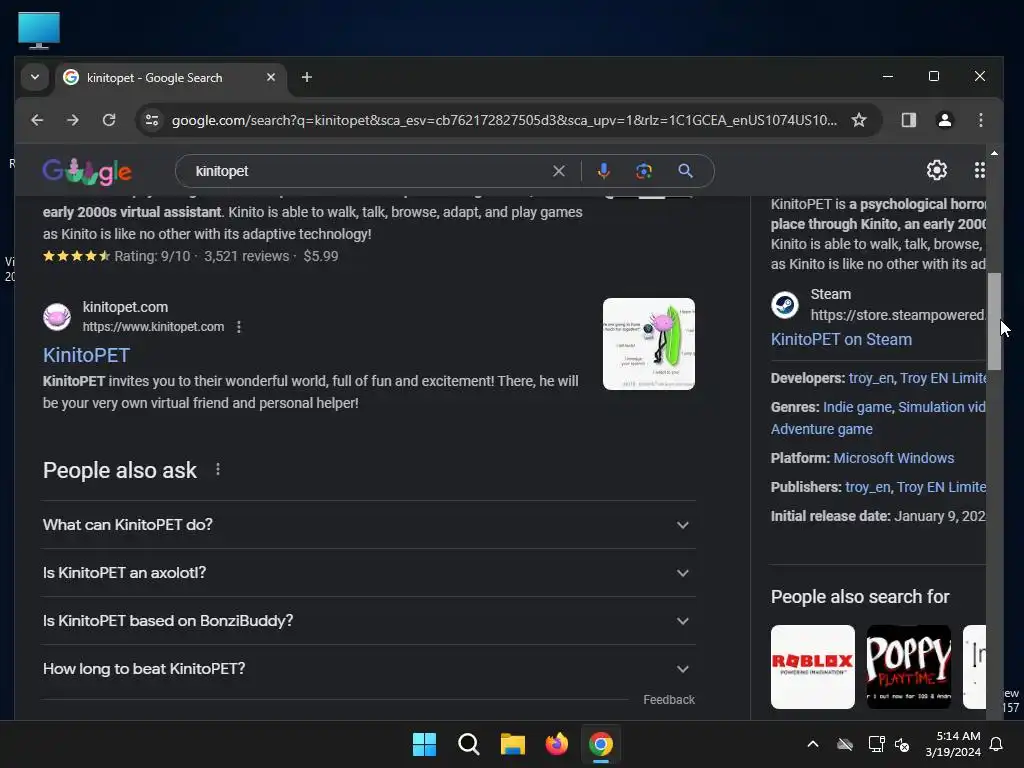
Task: Expand 'Is KinitoPET an axolotl?' question
Action: [x=369, y=573]
